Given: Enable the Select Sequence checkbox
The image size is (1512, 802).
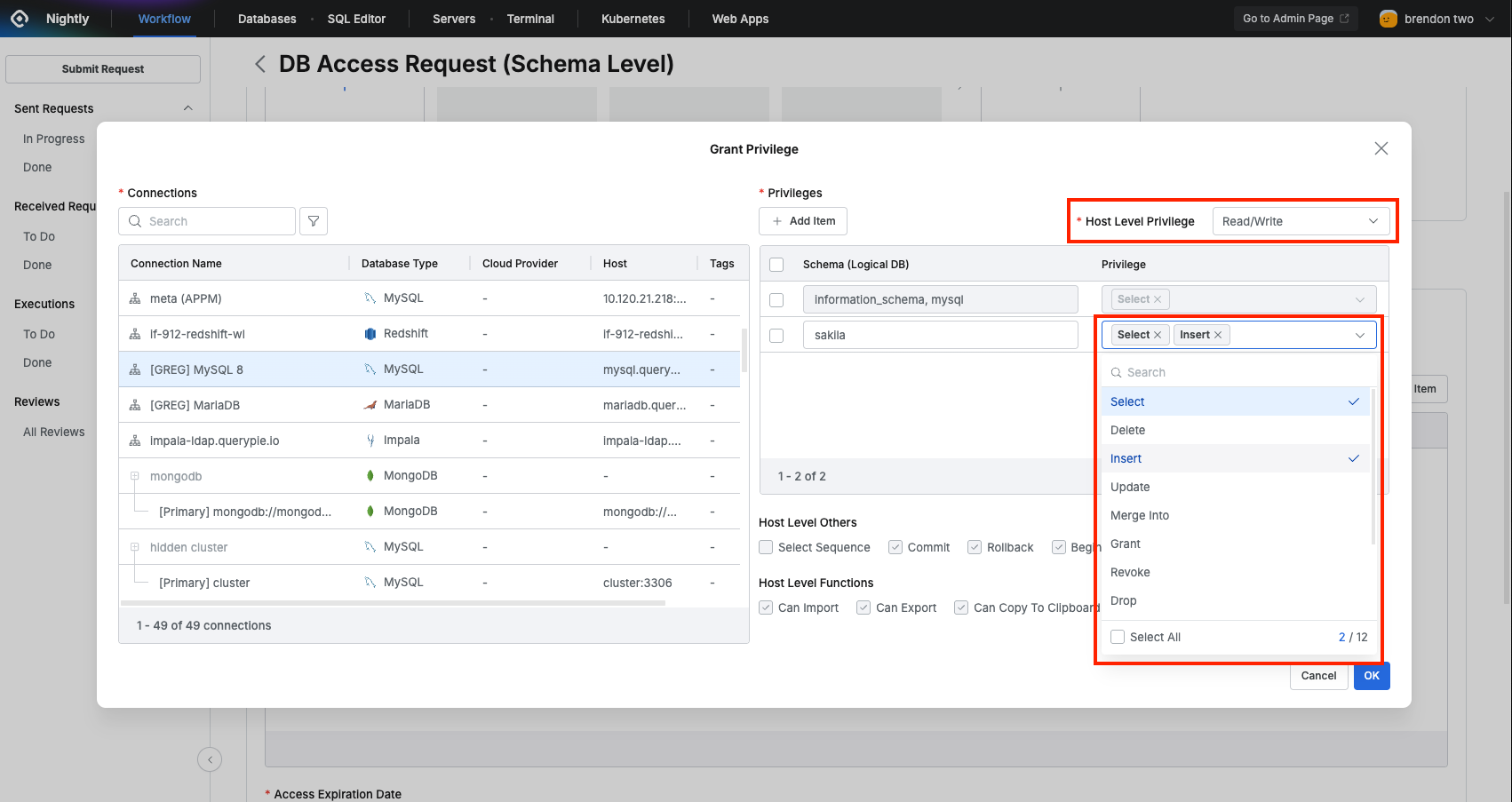Looking at the screenshot, I should pyautogui.click(x=766, y=547).
